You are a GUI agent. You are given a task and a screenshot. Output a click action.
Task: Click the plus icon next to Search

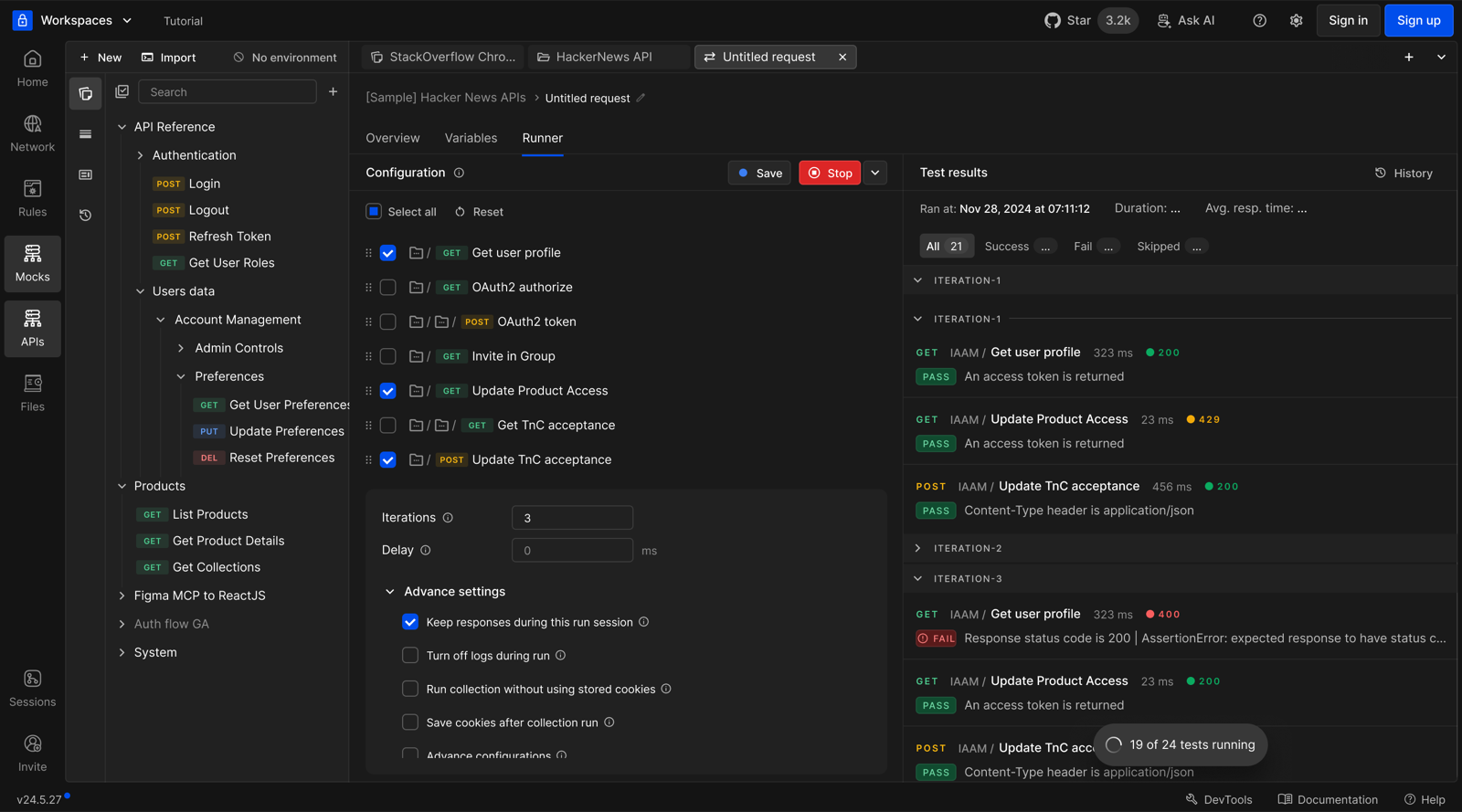334,91
